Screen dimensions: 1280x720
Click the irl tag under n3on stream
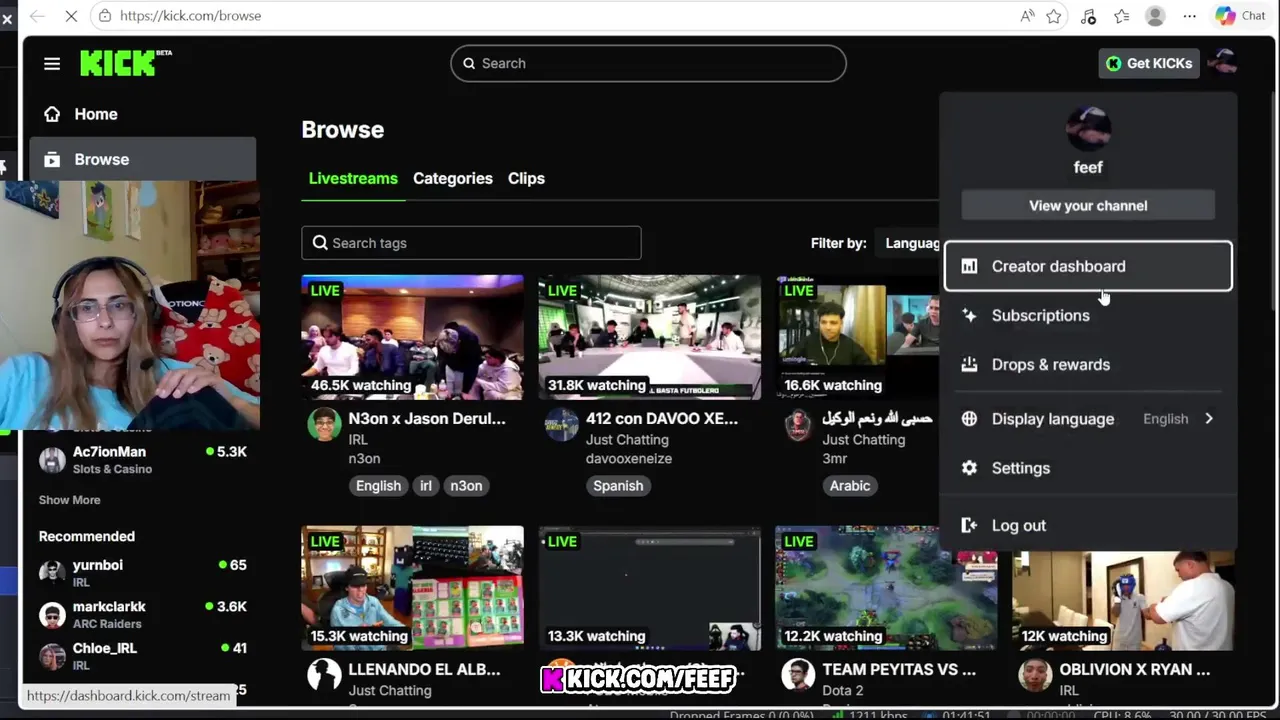tap(426, 486)
